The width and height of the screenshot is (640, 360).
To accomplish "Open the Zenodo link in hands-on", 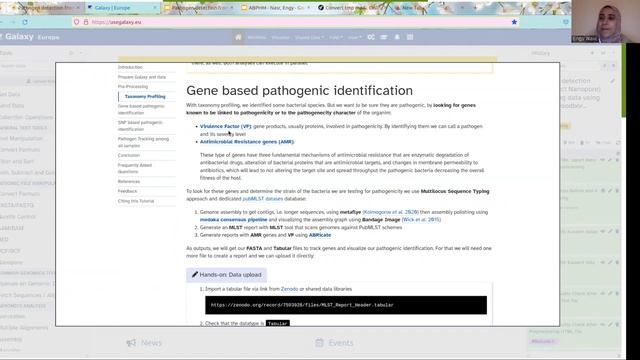I will click(x=289, y=289).
